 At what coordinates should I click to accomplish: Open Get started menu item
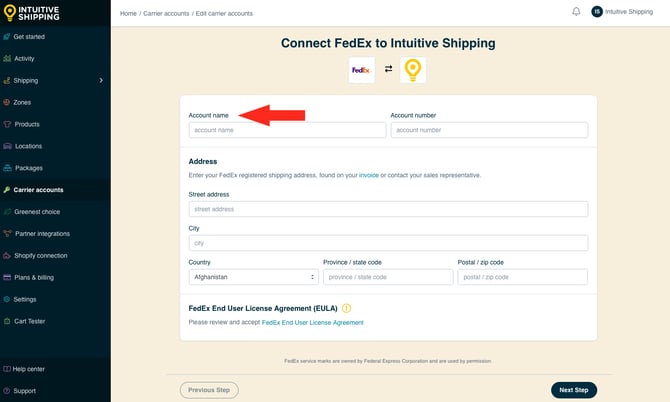(55, 37)
